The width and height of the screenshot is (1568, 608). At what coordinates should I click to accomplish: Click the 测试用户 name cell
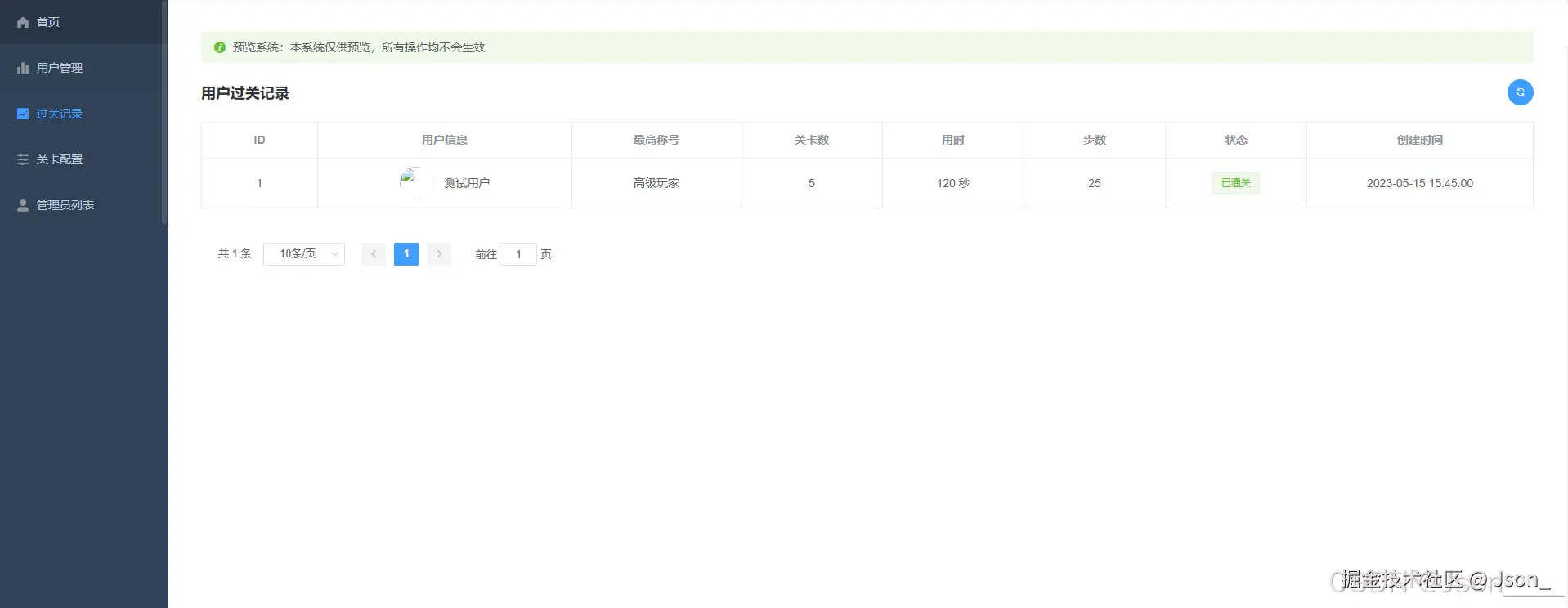(467, 183)
